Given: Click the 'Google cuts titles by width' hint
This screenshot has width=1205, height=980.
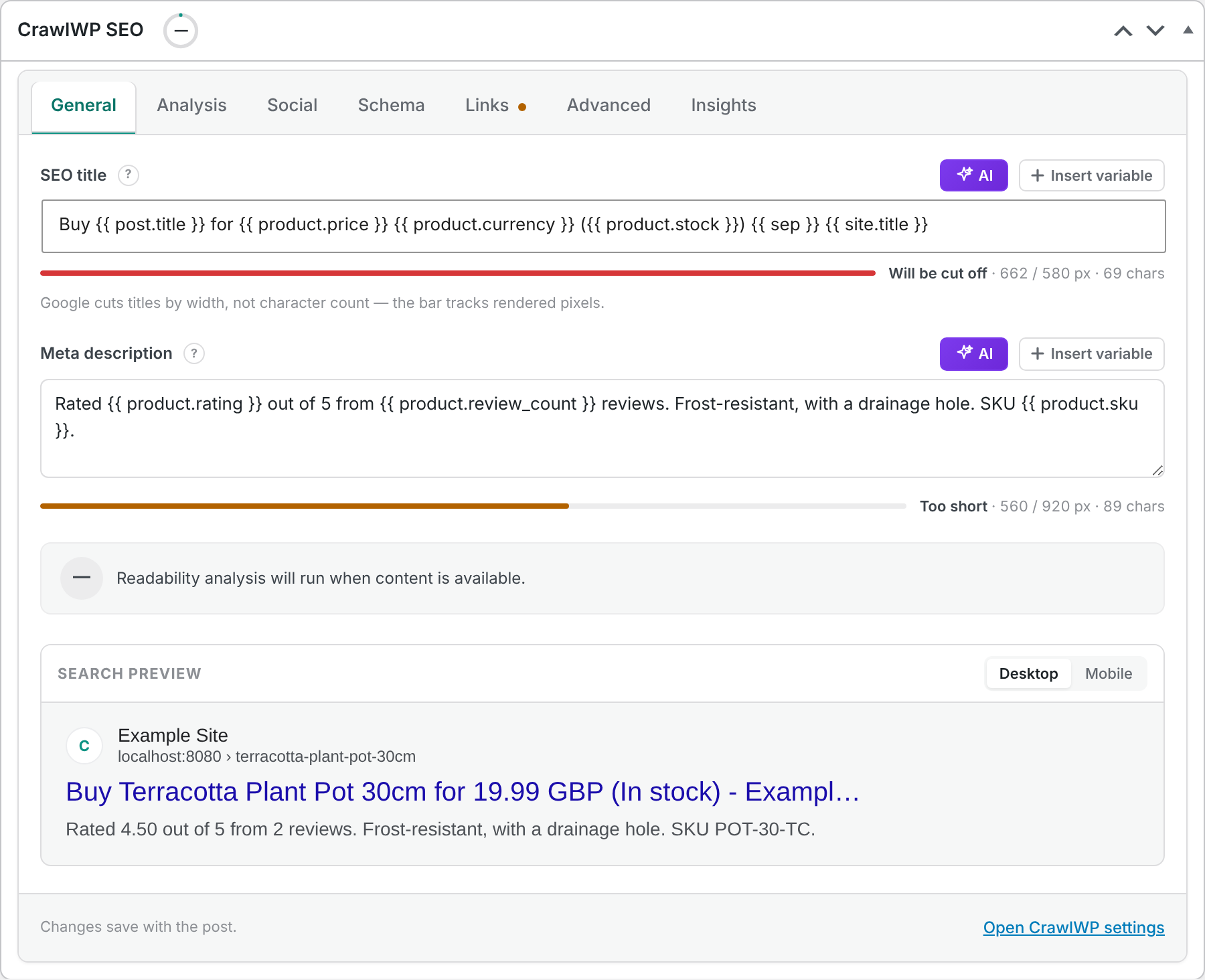Looking at the screenshot, I should [322, 303].
